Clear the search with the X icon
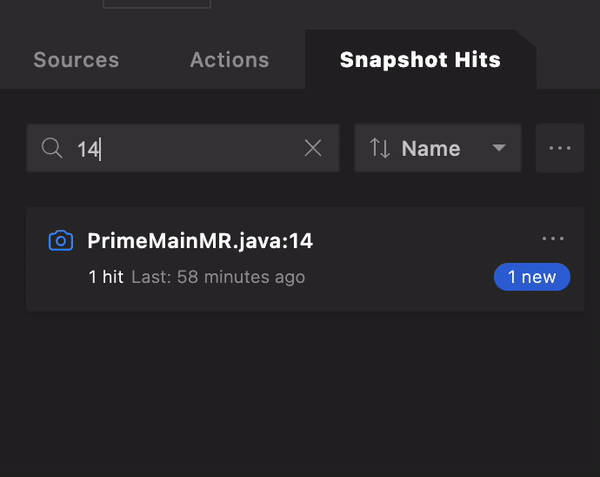Viewport: 600px width, 477px height. 313,149
